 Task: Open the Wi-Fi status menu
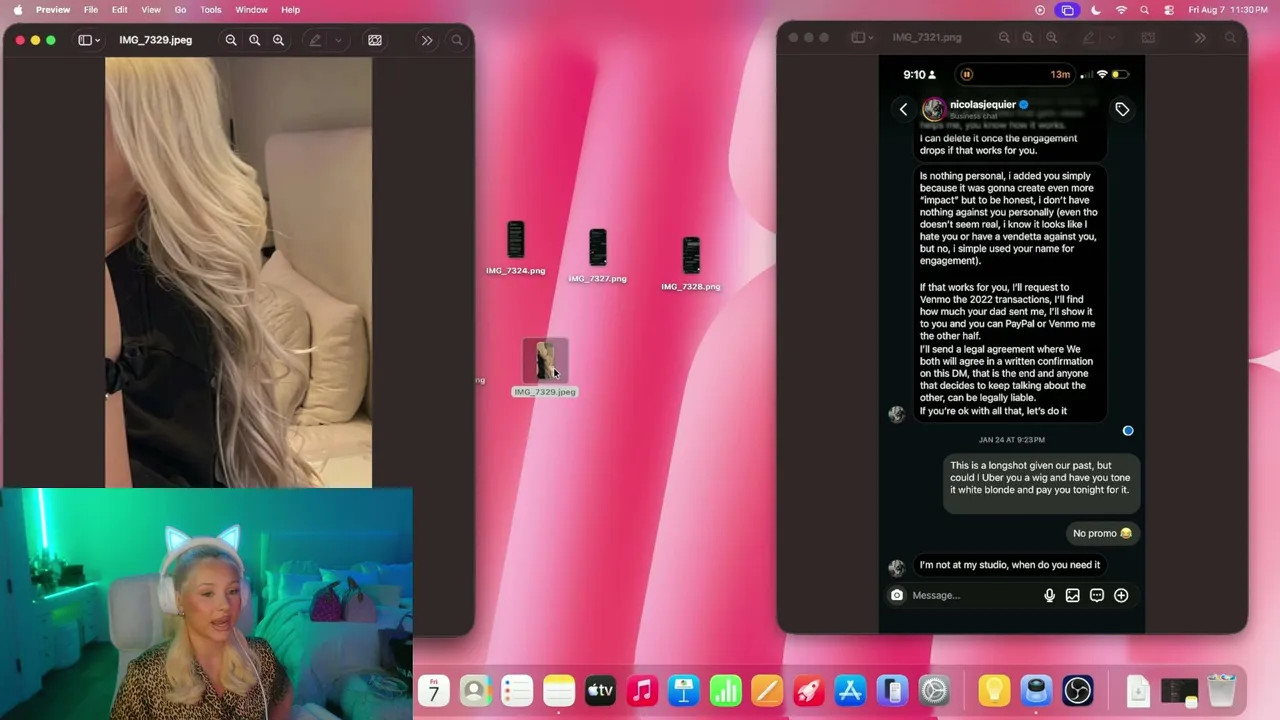point(1121,10)
